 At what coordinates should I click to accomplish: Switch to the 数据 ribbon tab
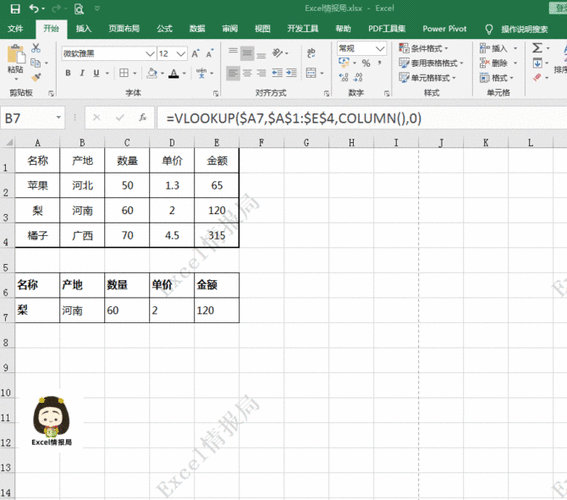click(x=197, y=29)
